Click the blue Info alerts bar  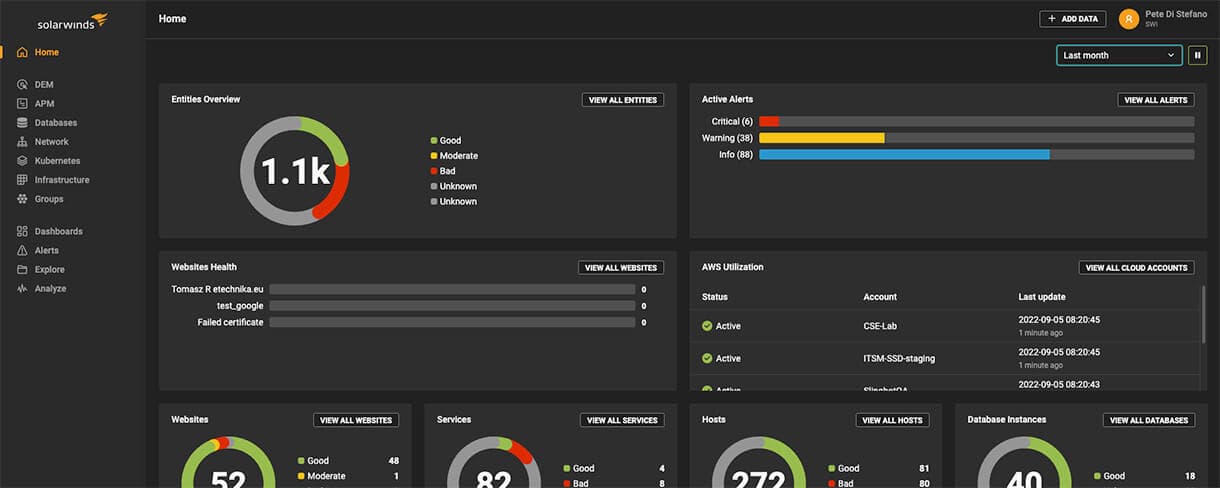pos(904,155)
